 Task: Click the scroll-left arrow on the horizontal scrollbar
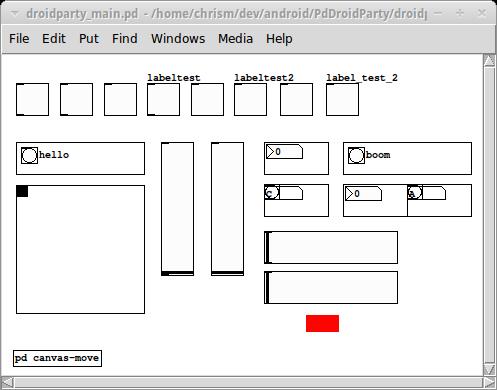(x=7, y=382)
